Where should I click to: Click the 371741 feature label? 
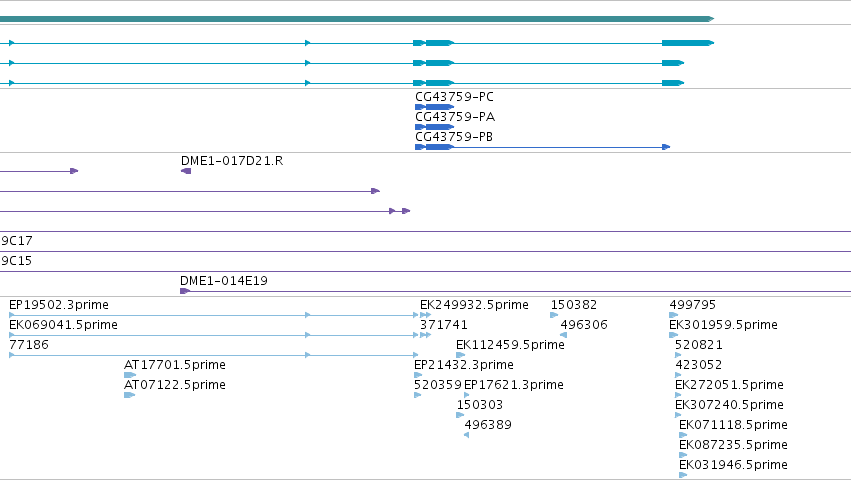(x=443, y=325)
